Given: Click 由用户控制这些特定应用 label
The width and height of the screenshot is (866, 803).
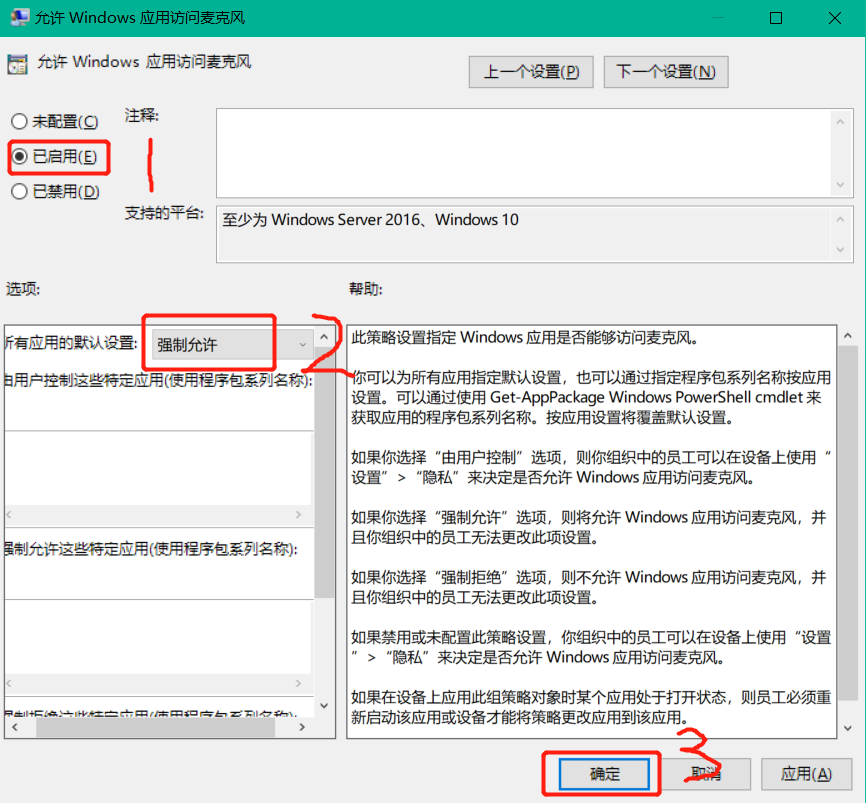Looking at the screenshot, I should tap(159, 381).
